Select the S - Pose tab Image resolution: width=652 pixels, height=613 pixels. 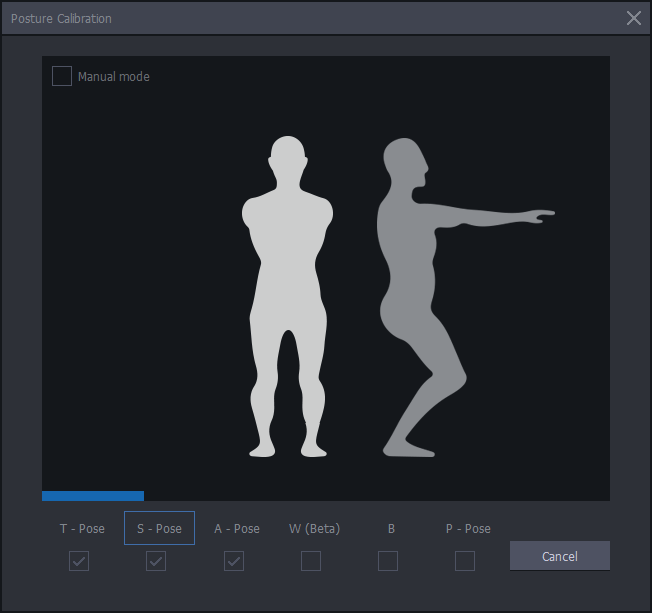pyautogui.click(x=159, y=528)
